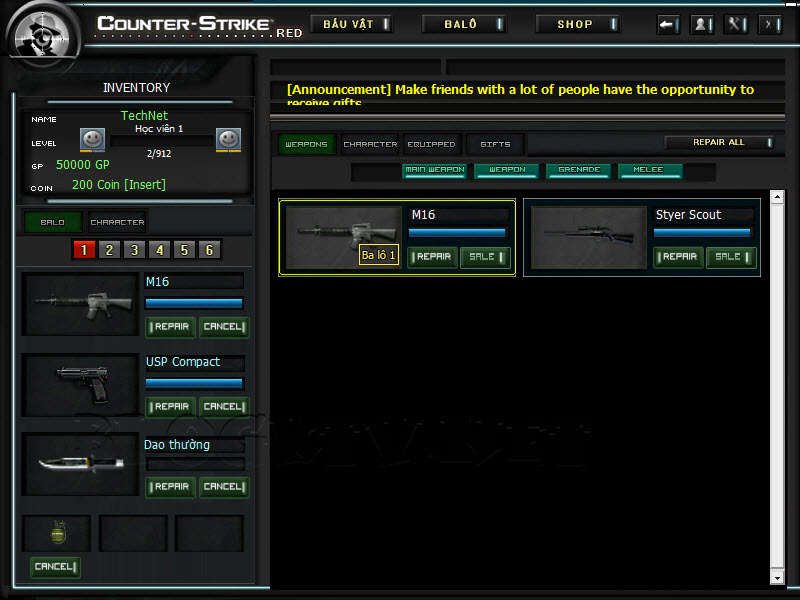Screen dimensions: 800x600
Task: Select backpack slot 3
Action: click(134, 250)
